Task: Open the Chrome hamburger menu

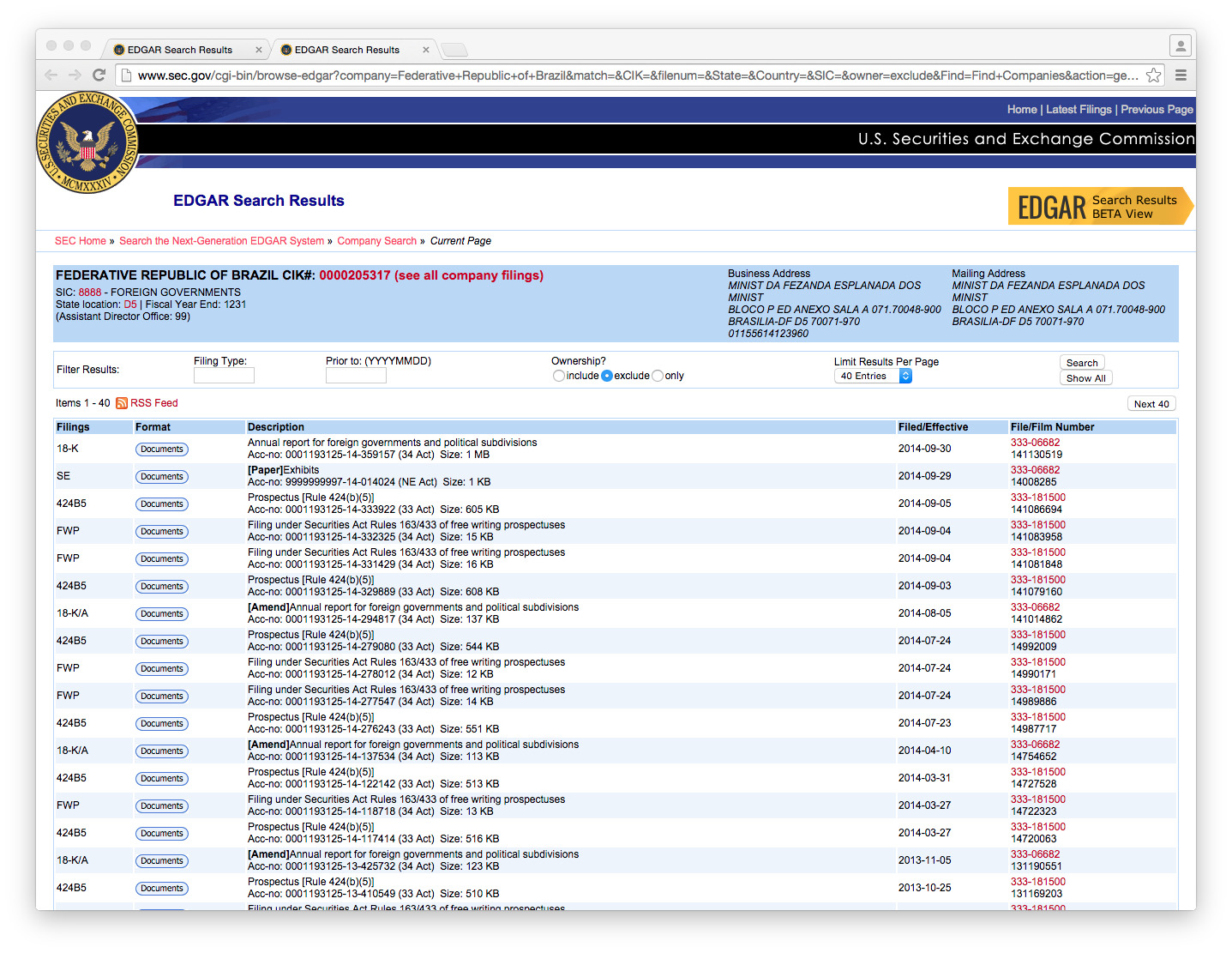Action: click(x=1181, y=75)
